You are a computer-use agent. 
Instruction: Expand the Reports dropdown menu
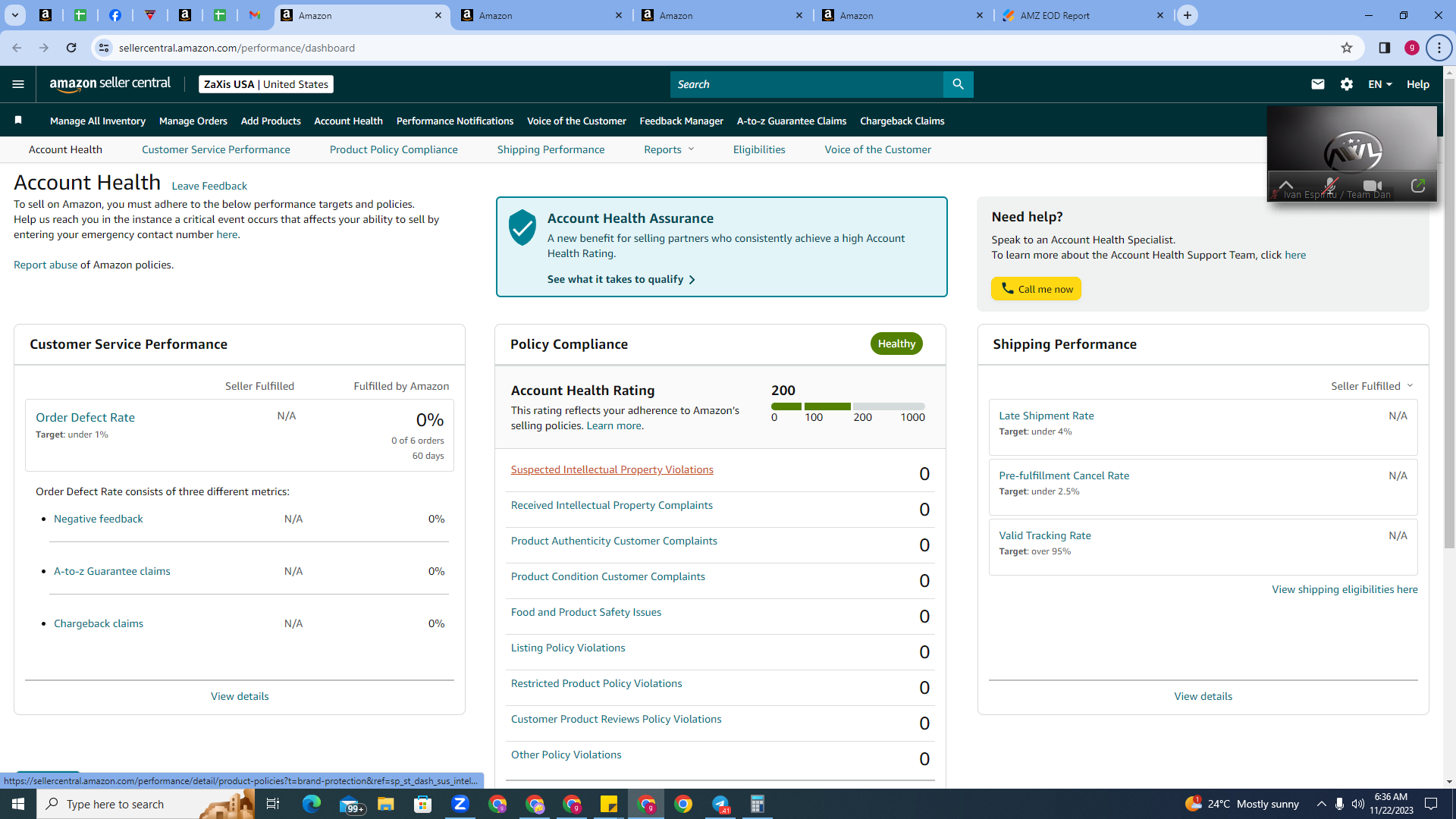(669, 149)
